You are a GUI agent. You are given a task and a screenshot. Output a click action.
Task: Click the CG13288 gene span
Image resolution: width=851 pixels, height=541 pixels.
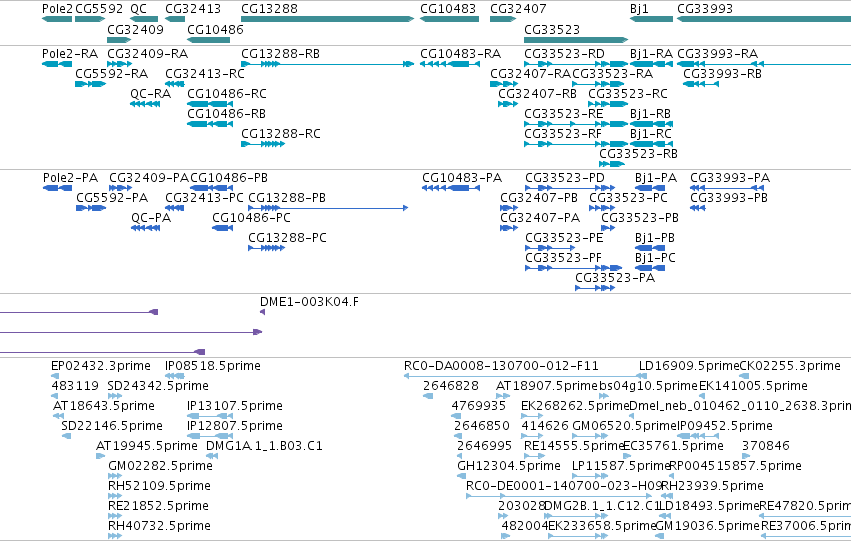coord(327,19)
